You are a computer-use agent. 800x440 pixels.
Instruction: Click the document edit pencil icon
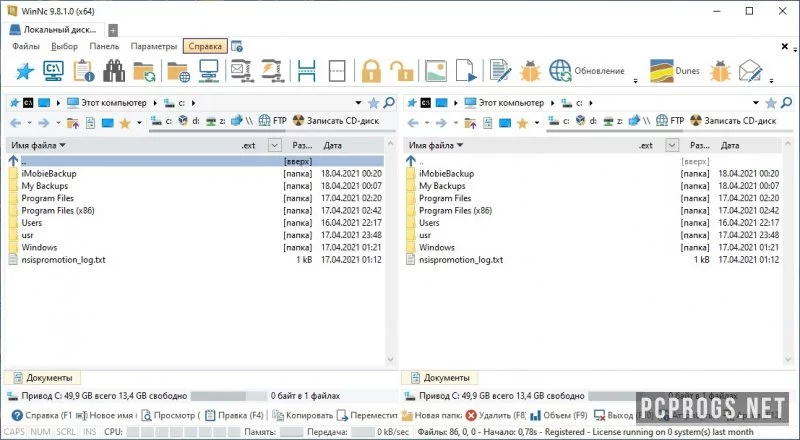tap(500, 71)
